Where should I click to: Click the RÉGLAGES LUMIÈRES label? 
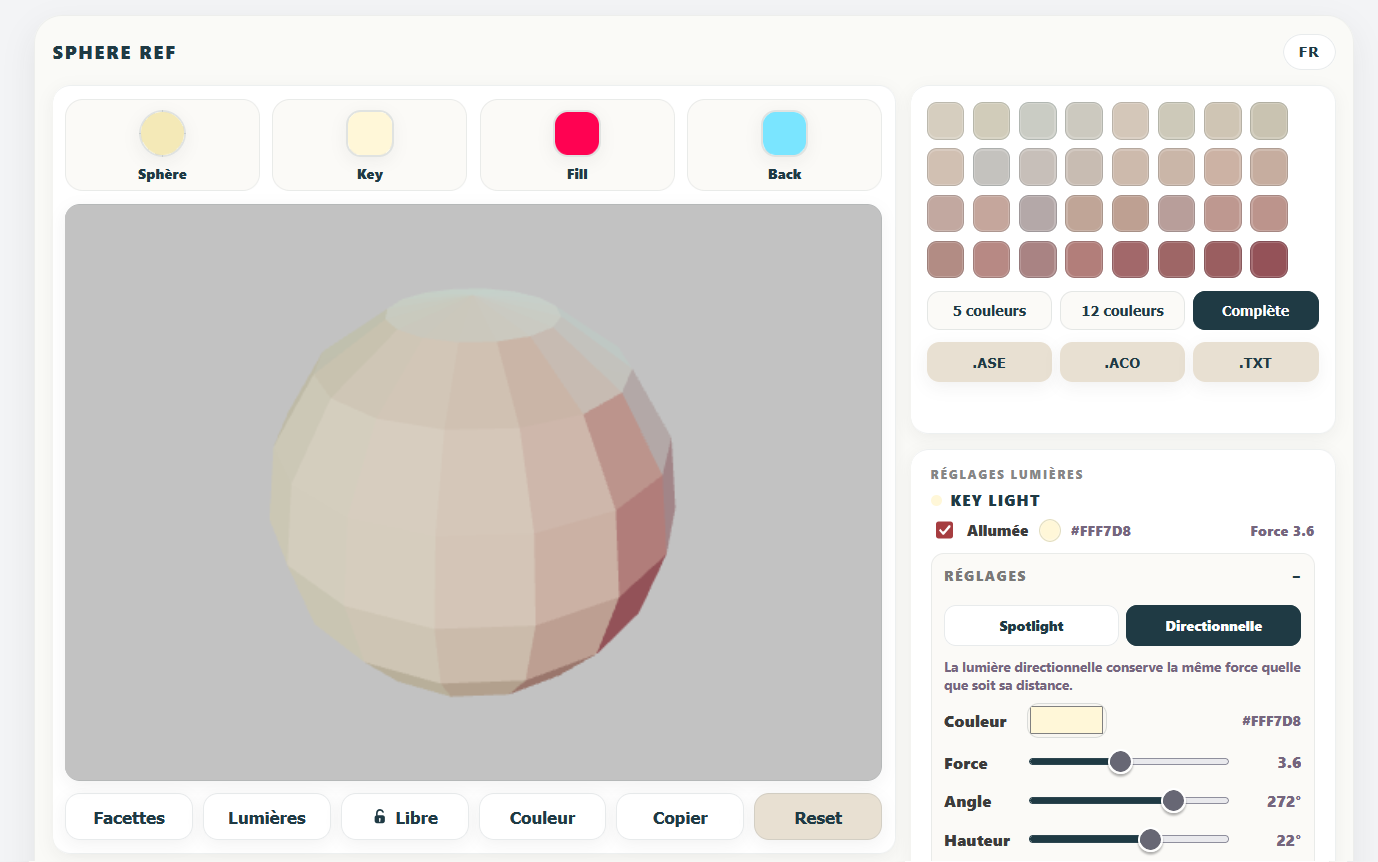click(1007, 475)
